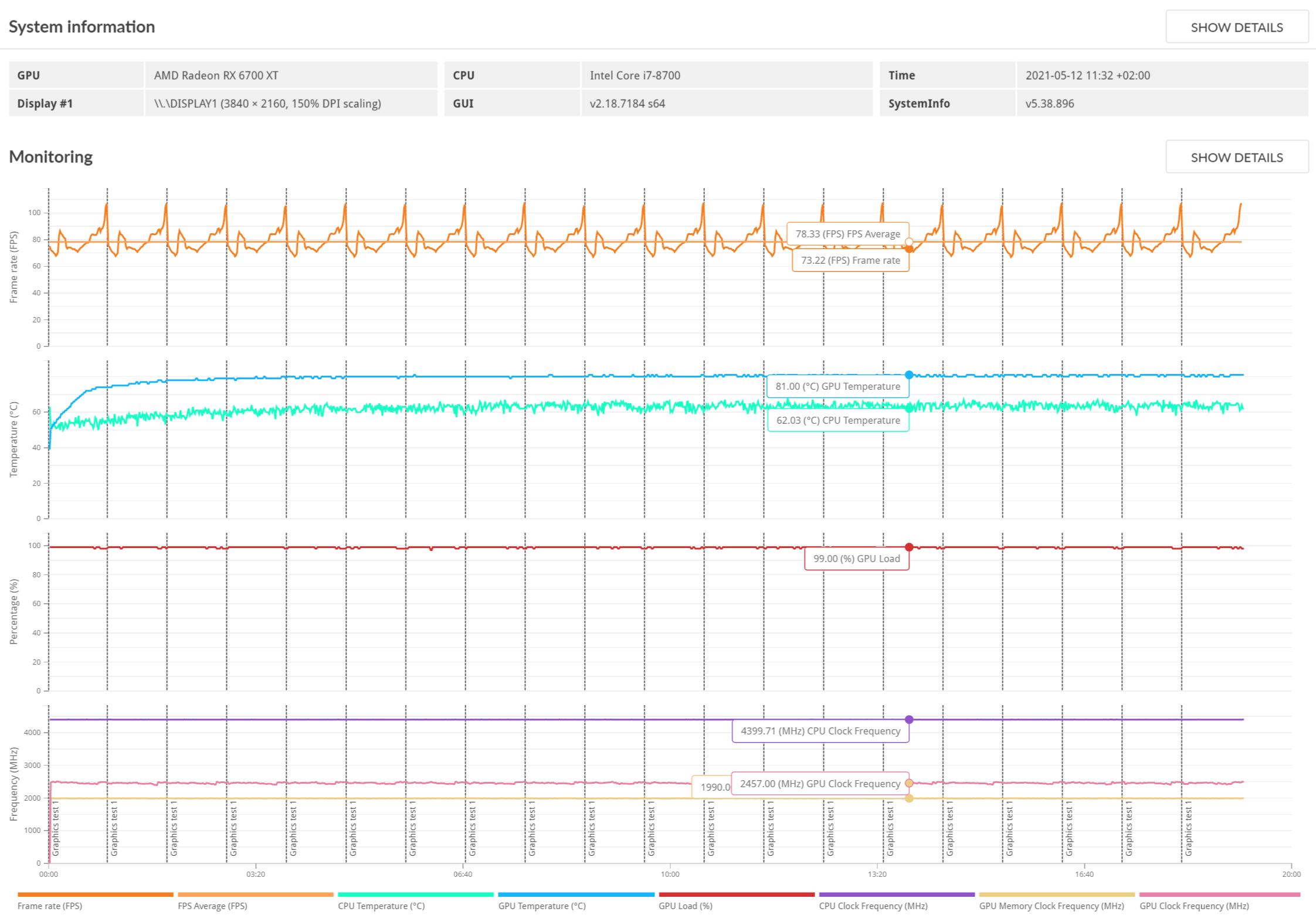
Task: Click the 4399.71 MHz CPU Clock Frequency tooltip
Action: (x=820, y=731)
